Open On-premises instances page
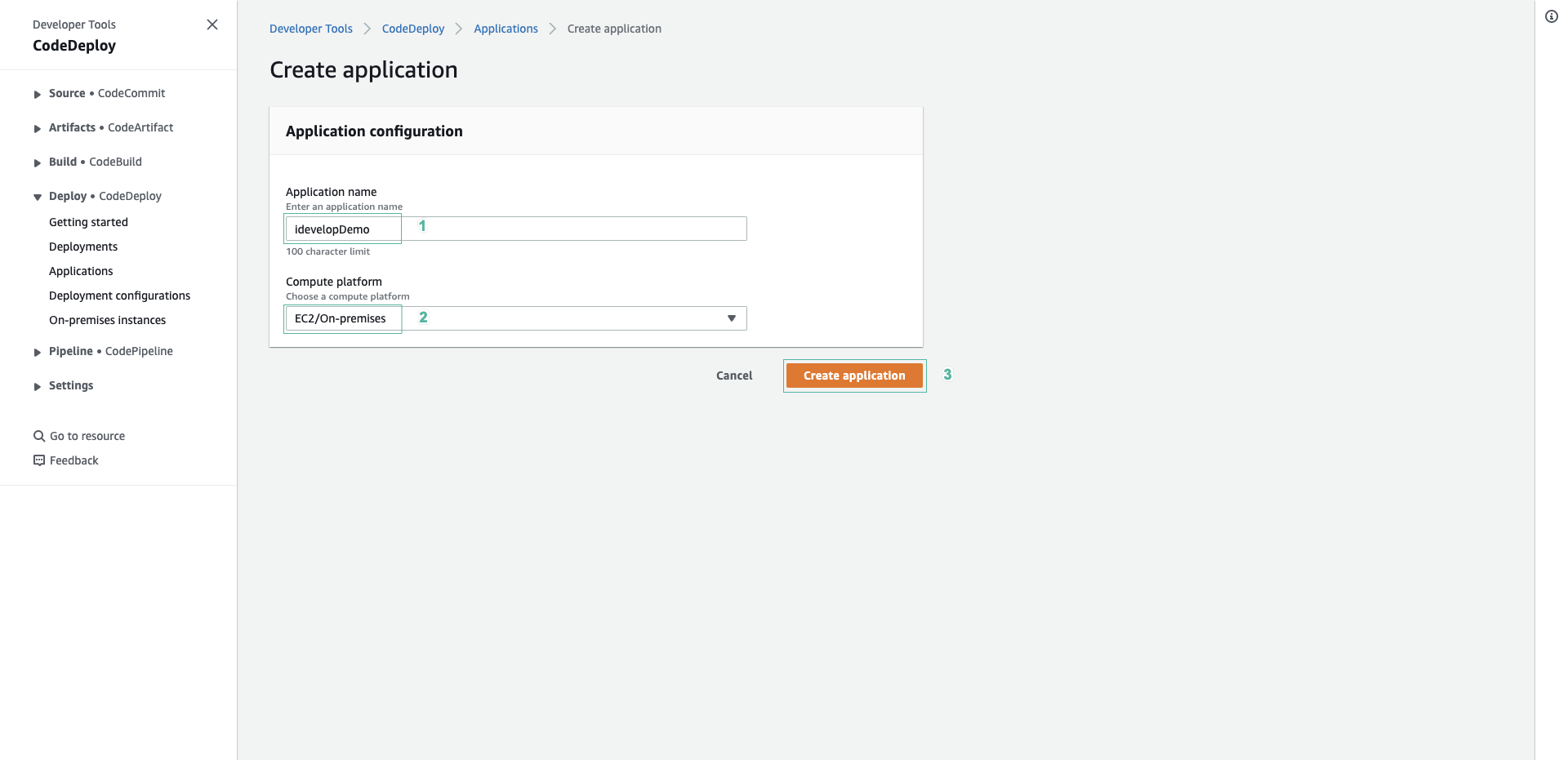This screenshot has height=760, width=1568. (107, 320)
